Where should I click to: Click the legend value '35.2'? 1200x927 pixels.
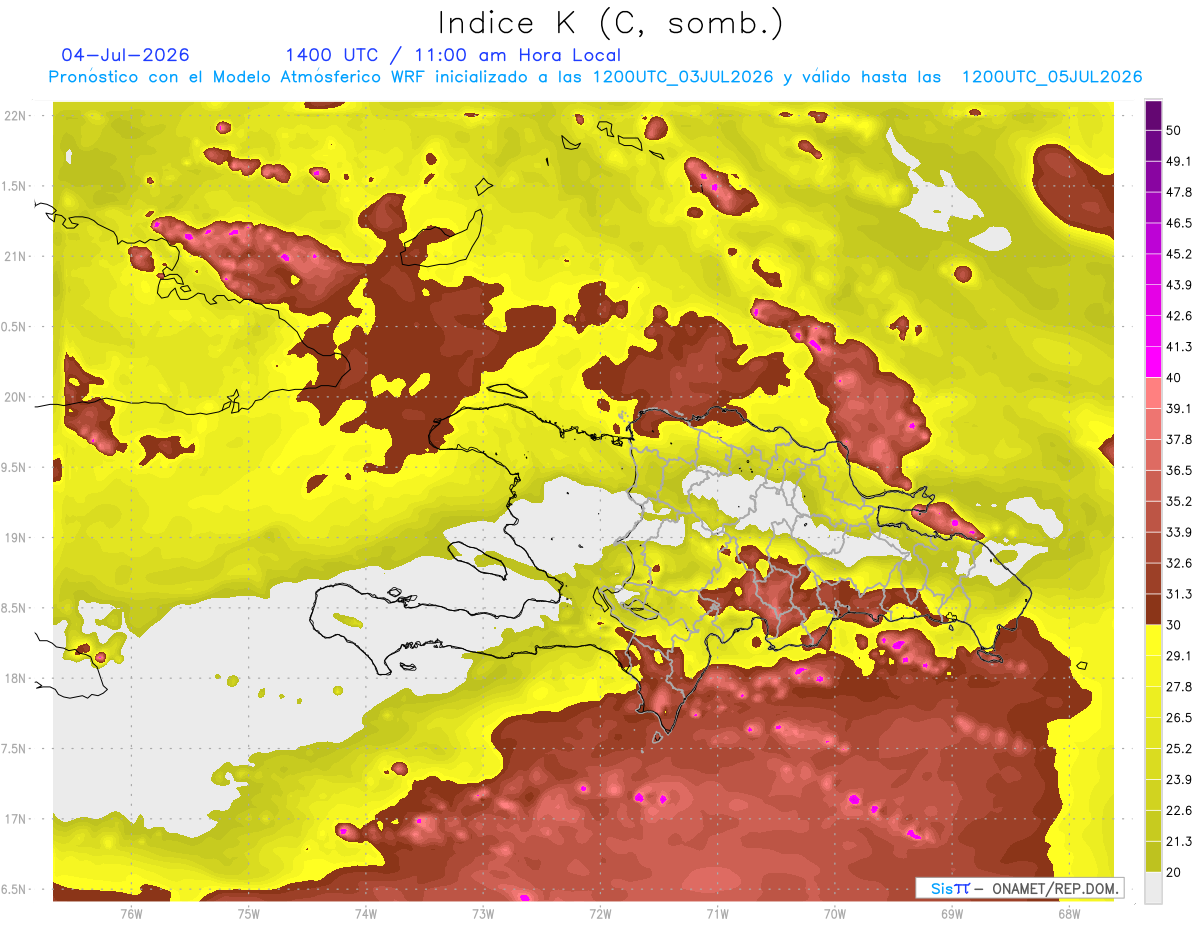click(x=1178, y=501)
